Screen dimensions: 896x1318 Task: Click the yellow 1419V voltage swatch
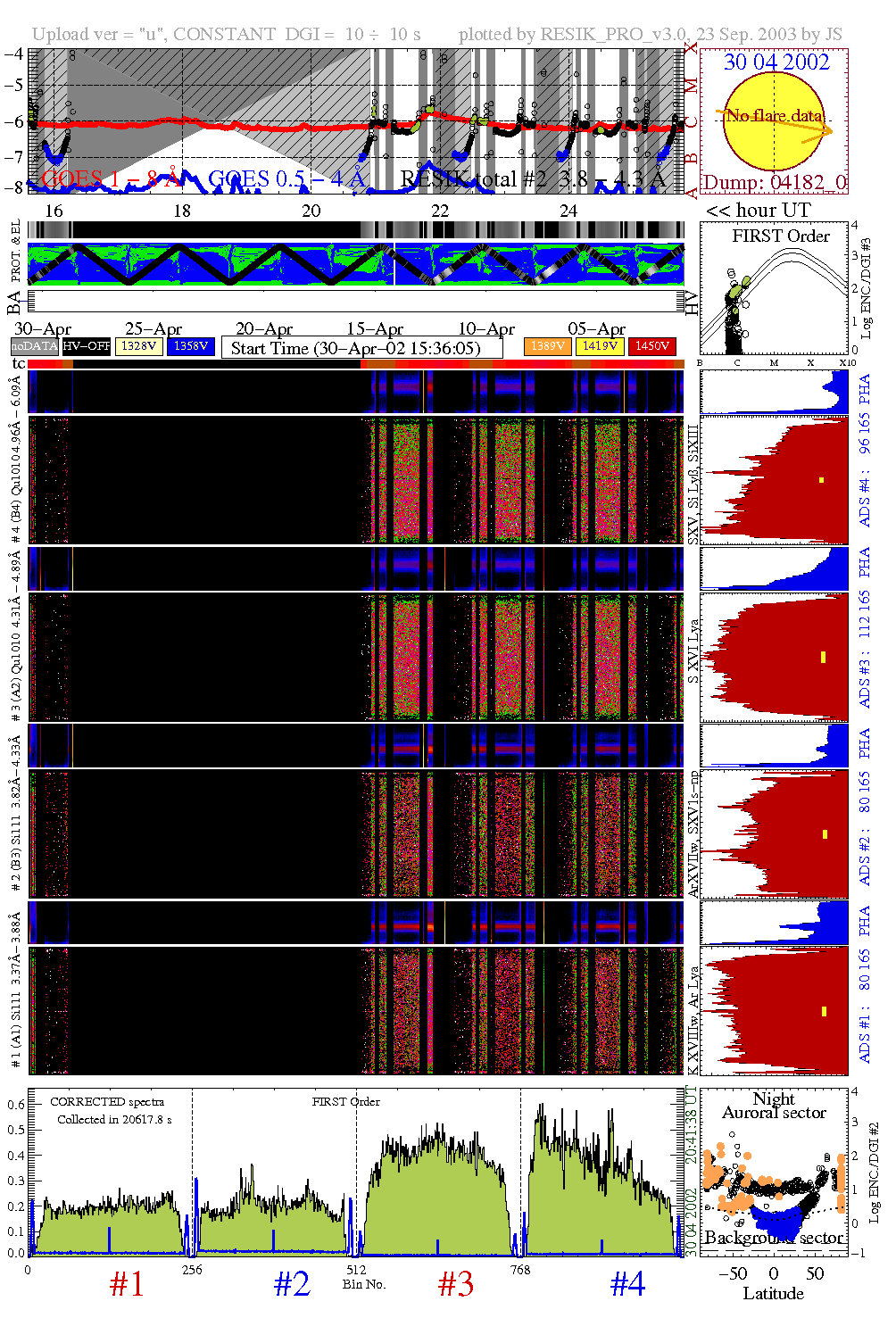600,346
